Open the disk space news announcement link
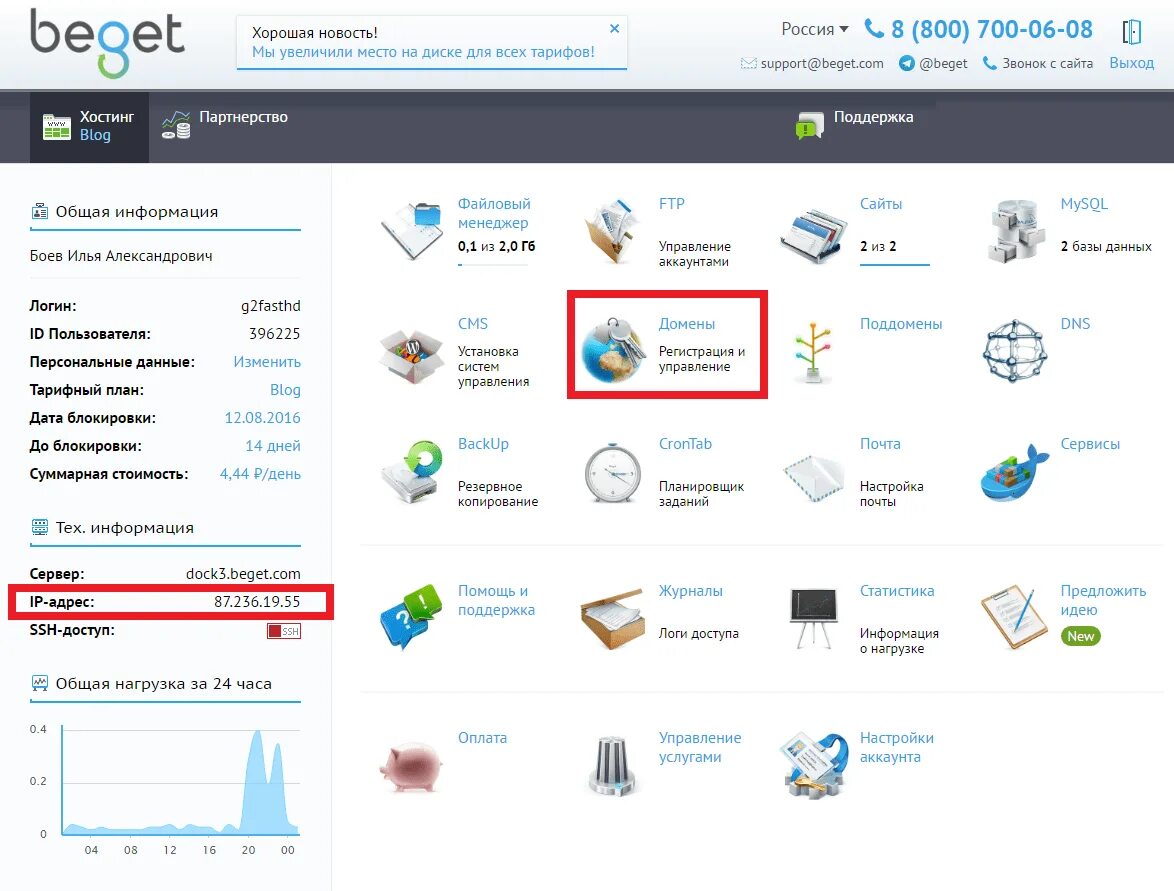The height and width of the screenshot is (891, 1174). tap(423, 52)
